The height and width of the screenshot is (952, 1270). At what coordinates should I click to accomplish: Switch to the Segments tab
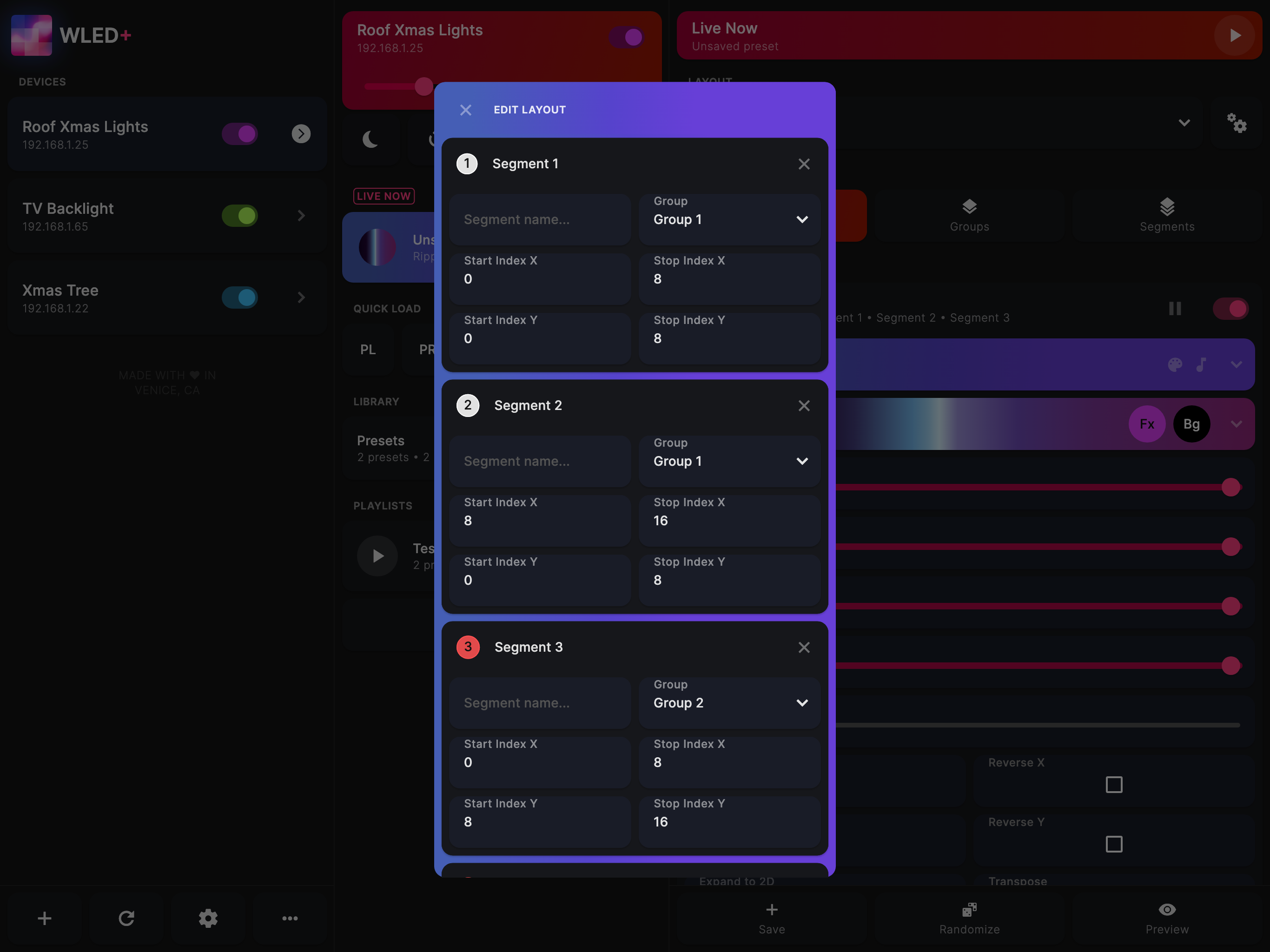(1167, 216)
